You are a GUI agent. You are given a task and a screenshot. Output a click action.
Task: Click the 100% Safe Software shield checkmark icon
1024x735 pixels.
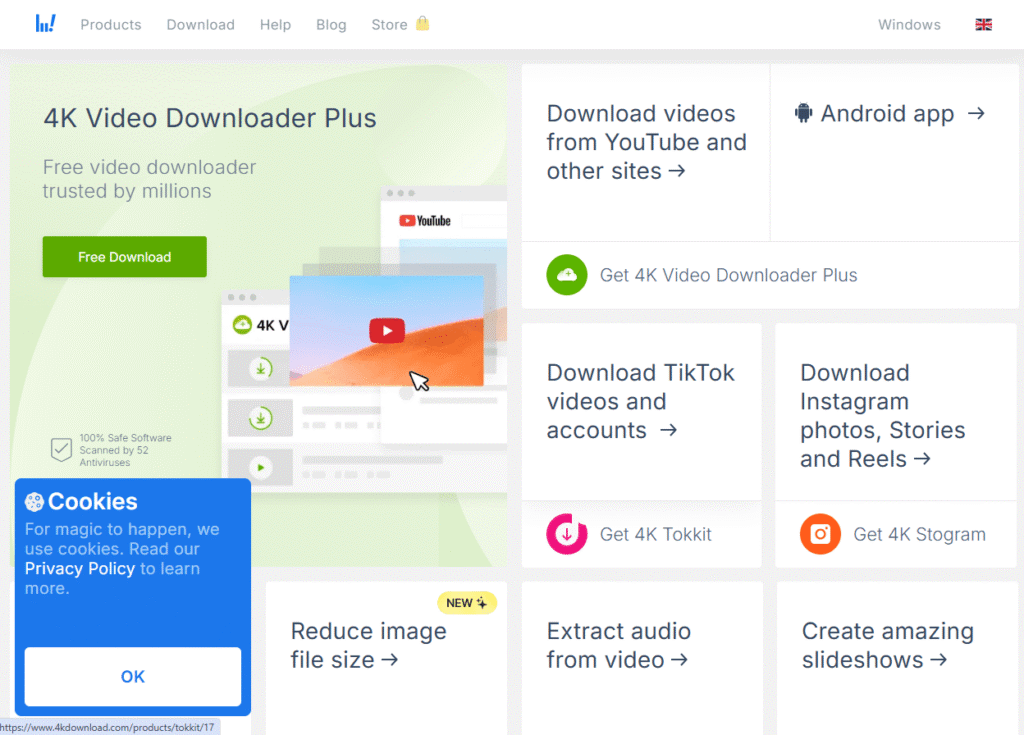click(x=61, y=449)
